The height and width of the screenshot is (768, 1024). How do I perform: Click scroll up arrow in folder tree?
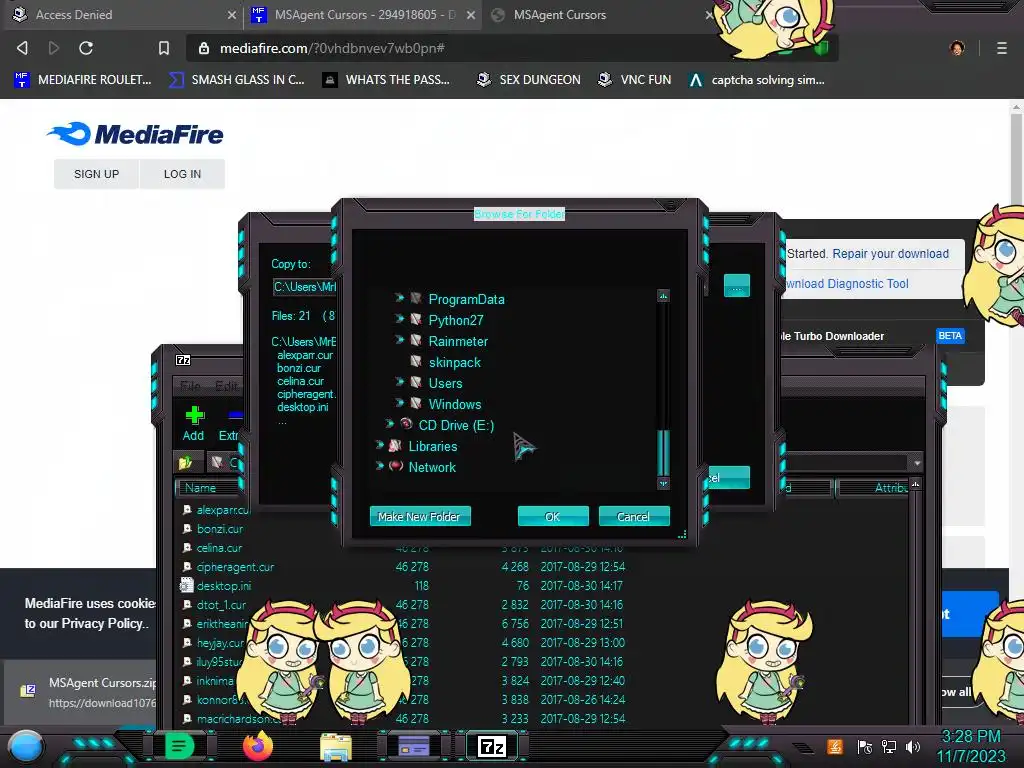coord(664,296)
